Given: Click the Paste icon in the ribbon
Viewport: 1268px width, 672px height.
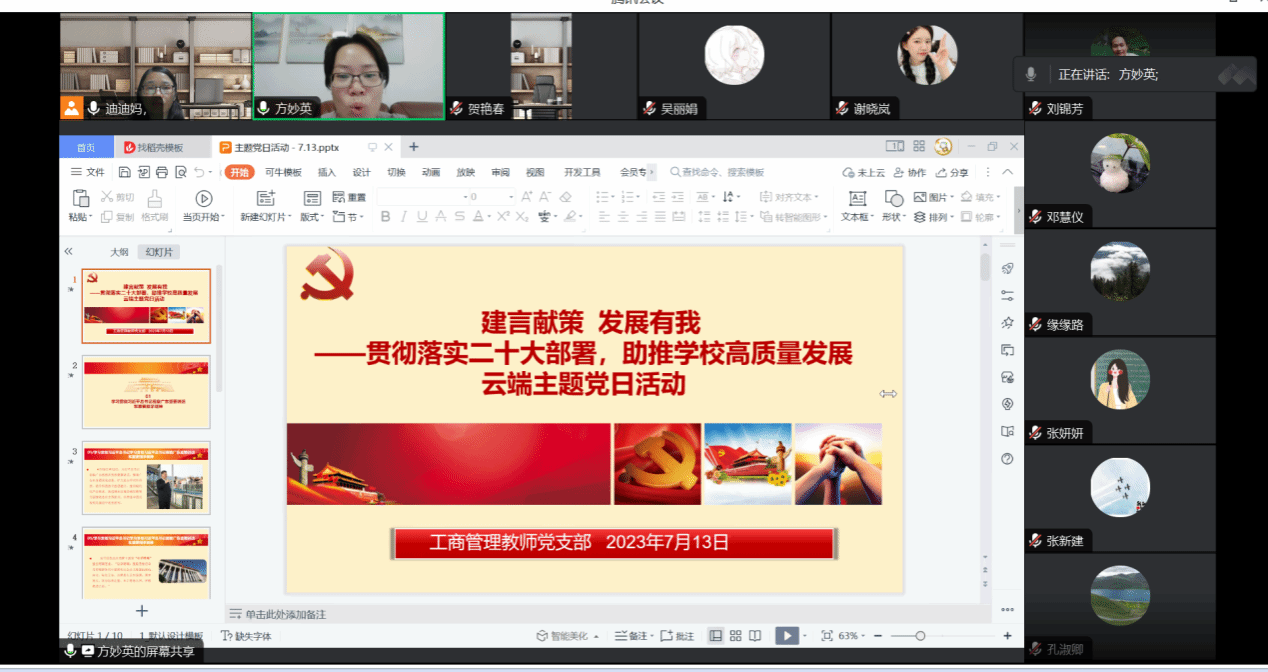Looking at the screenshot, I should coord(79,199).
